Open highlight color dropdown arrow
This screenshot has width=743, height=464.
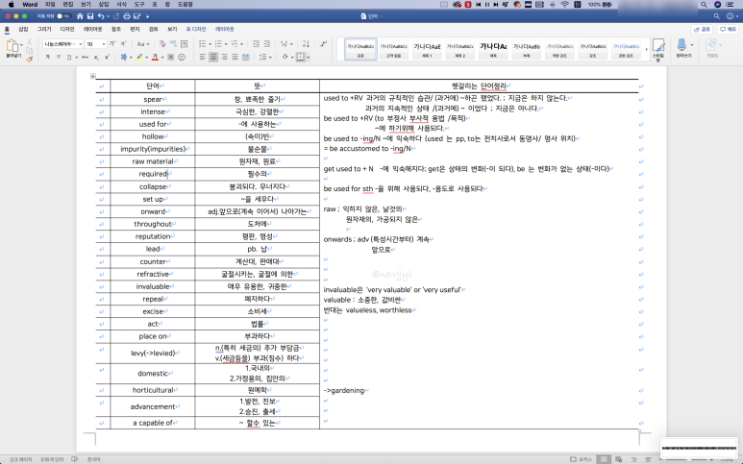[x=146, y=57]
